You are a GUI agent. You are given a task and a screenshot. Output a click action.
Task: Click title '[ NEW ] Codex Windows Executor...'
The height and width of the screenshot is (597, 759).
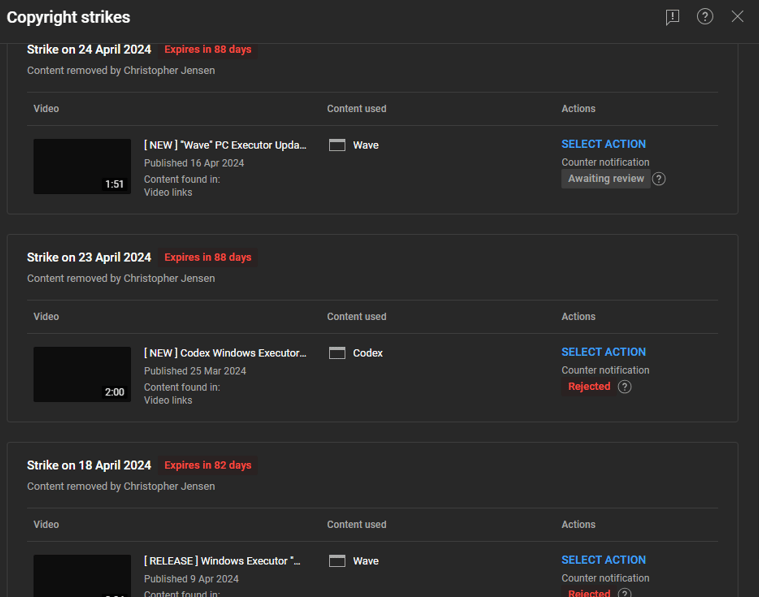225,352
